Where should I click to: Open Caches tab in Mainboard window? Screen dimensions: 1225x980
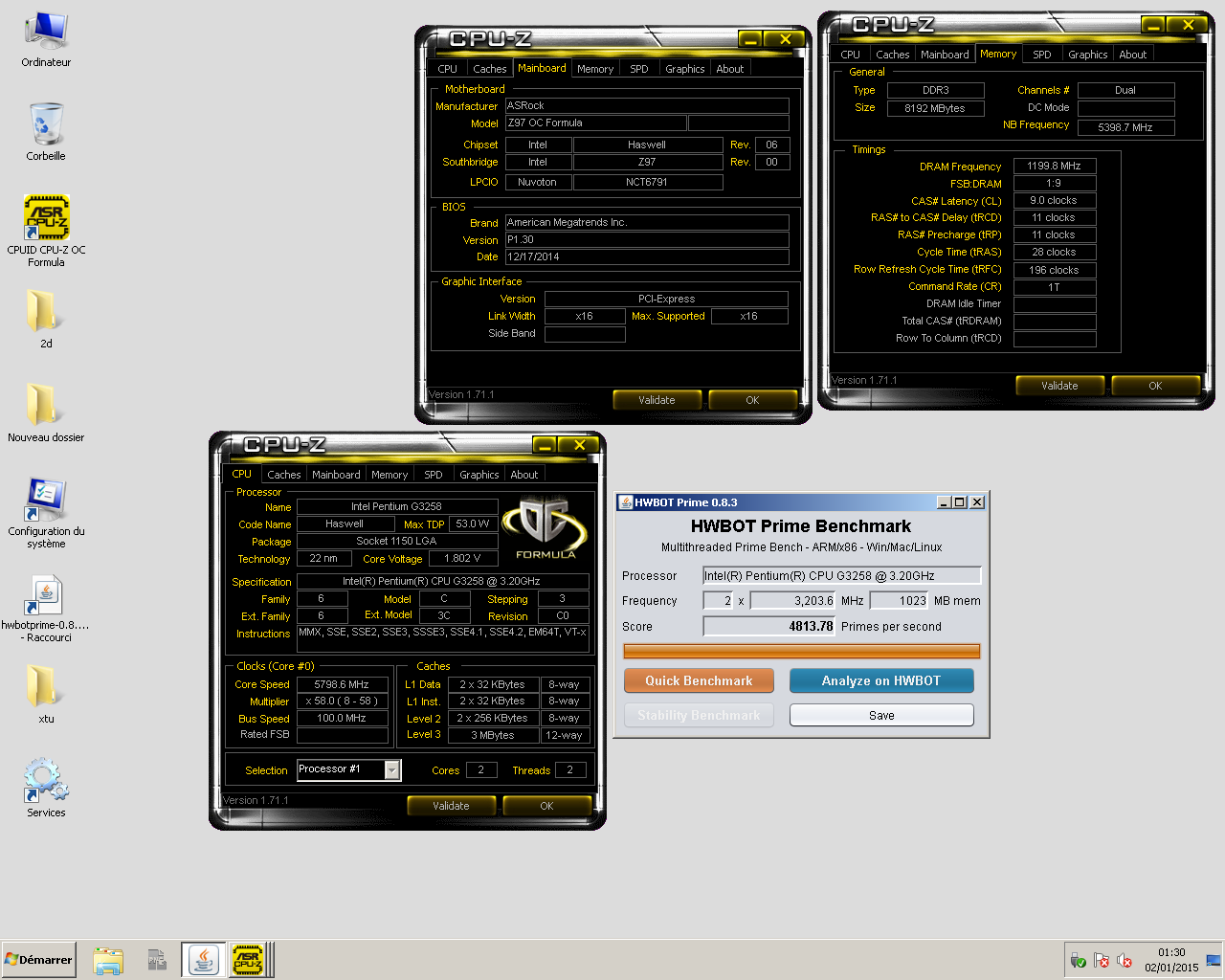490,69
